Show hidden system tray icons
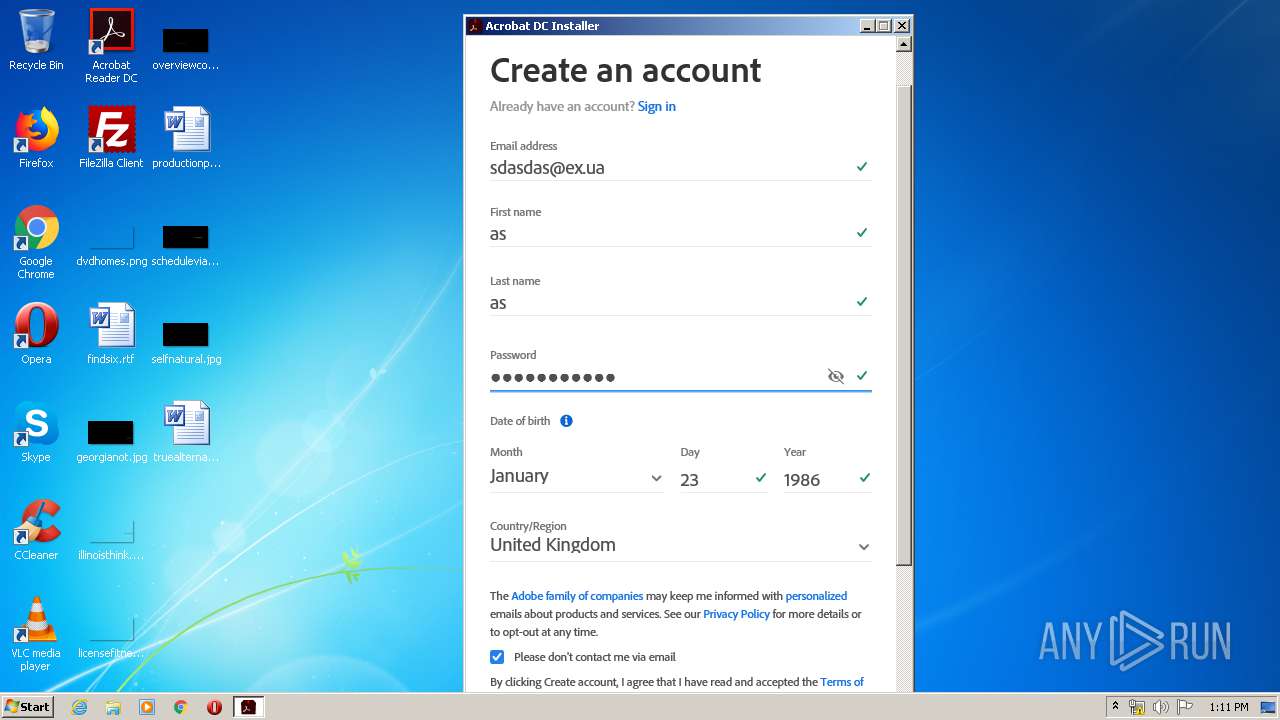 [1115, 707]
